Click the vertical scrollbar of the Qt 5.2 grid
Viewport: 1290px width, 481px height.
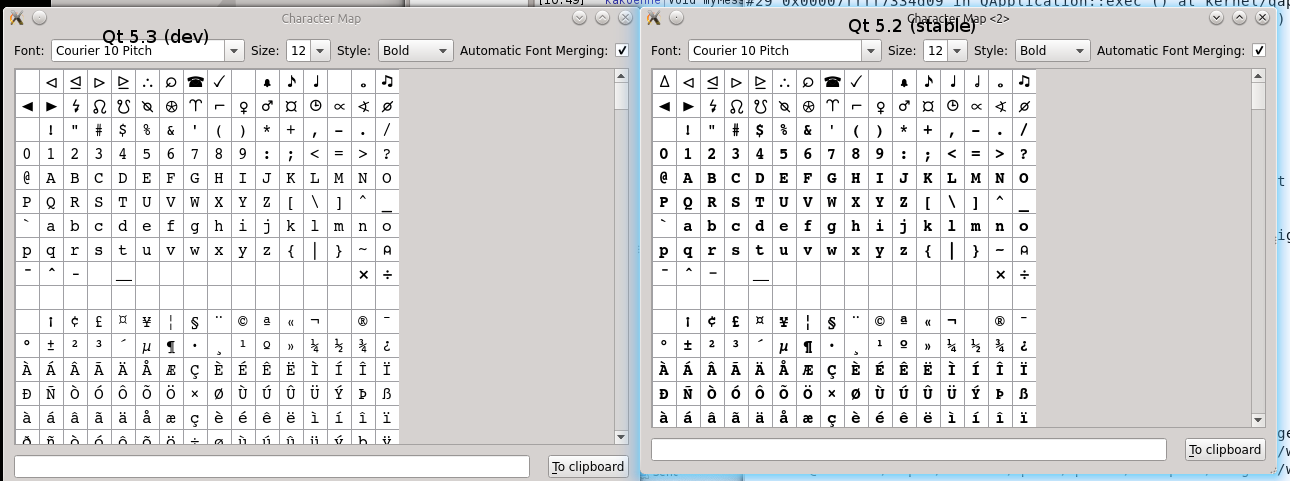coord(1258,250)
